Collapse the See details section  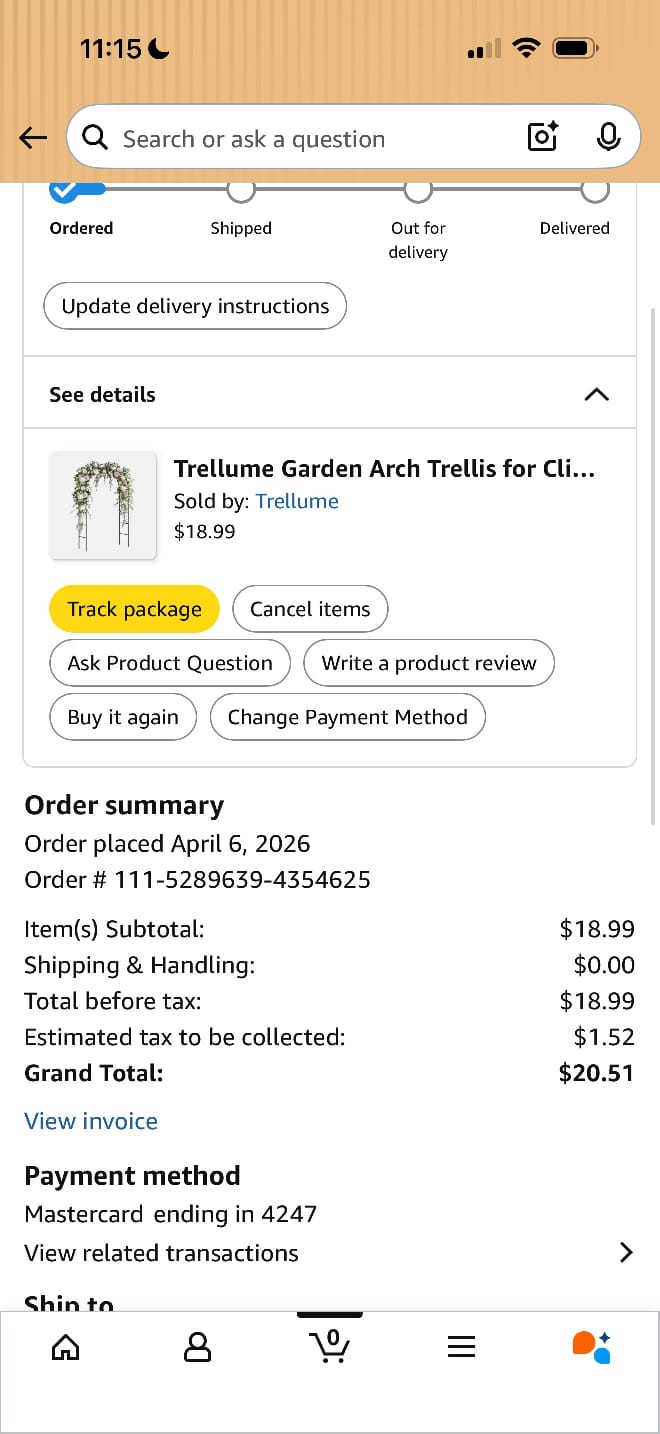click(596, 394)
